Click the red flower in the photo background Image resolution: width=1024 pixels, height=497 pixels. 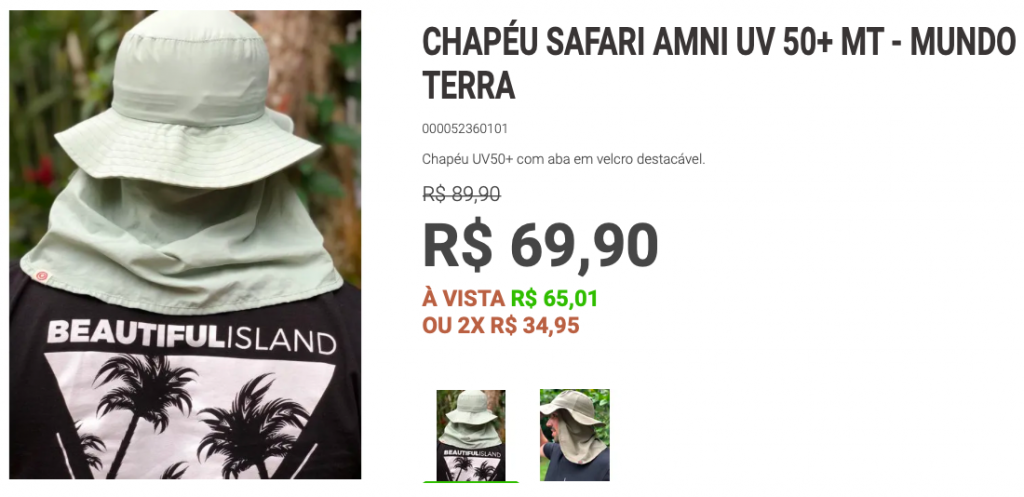[x=42, y=172]
